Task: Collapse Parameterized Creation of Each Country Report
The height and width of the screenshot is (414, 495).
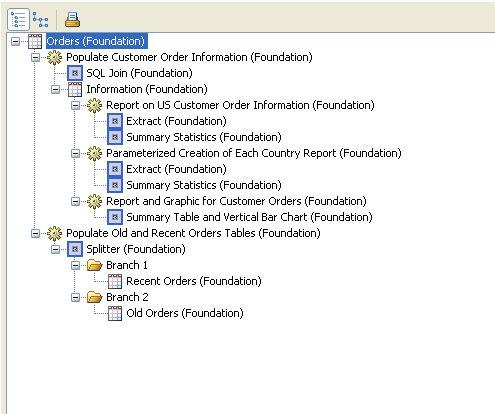Action: (76, 153)
